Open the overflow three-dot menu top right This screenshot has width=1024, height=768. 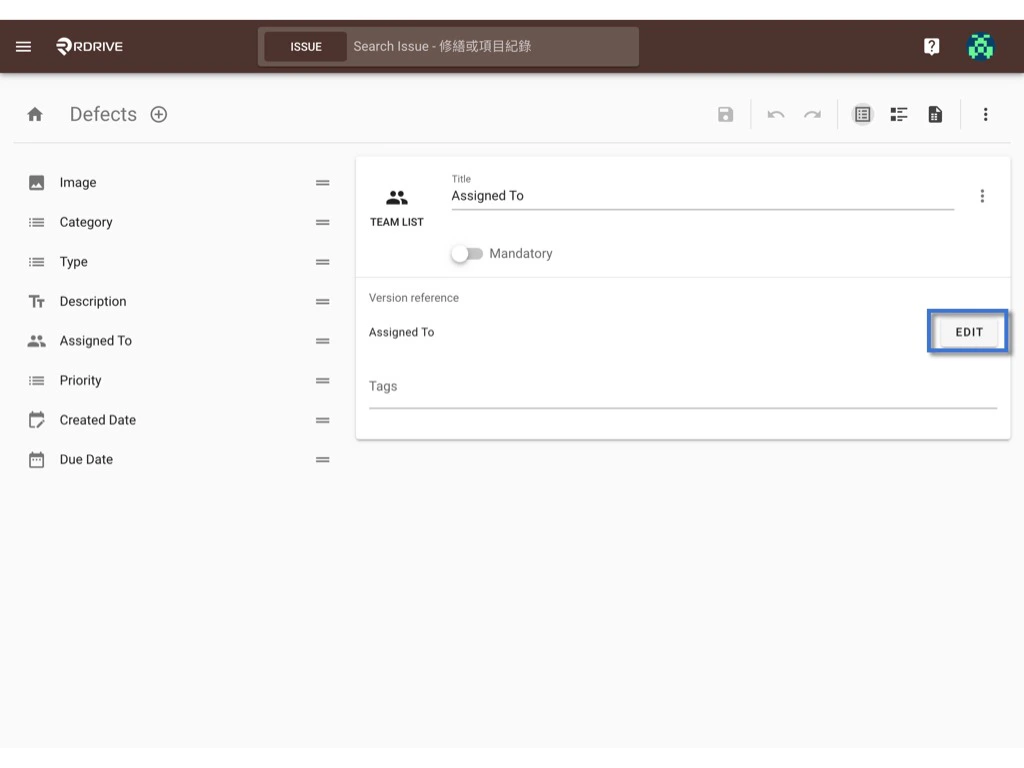click(986, 114)
